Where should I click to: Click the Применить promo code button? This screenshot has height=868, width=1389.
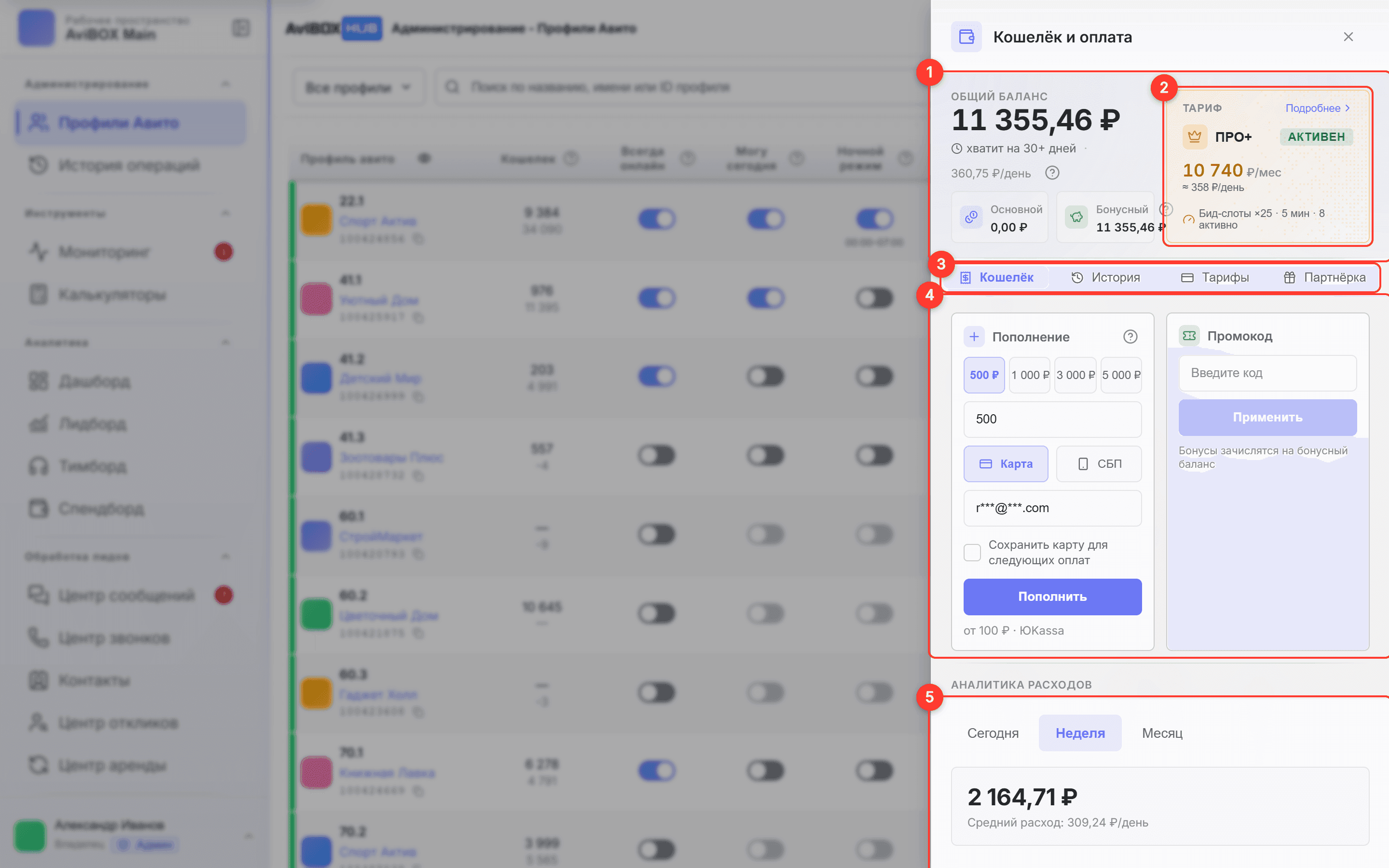click(1268, 417)
